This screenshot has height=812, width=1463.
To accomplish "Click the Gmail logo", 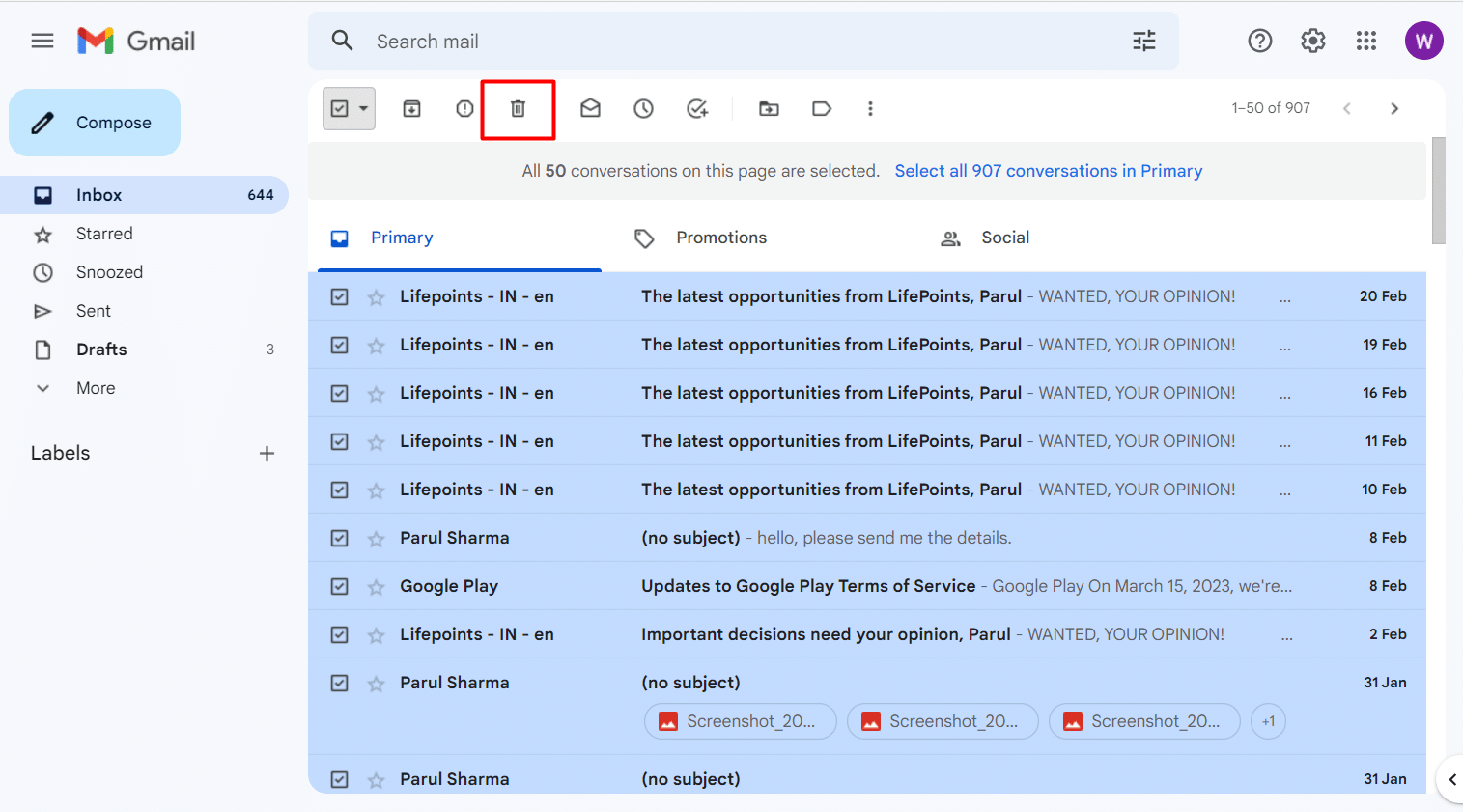I will point(136,41).
